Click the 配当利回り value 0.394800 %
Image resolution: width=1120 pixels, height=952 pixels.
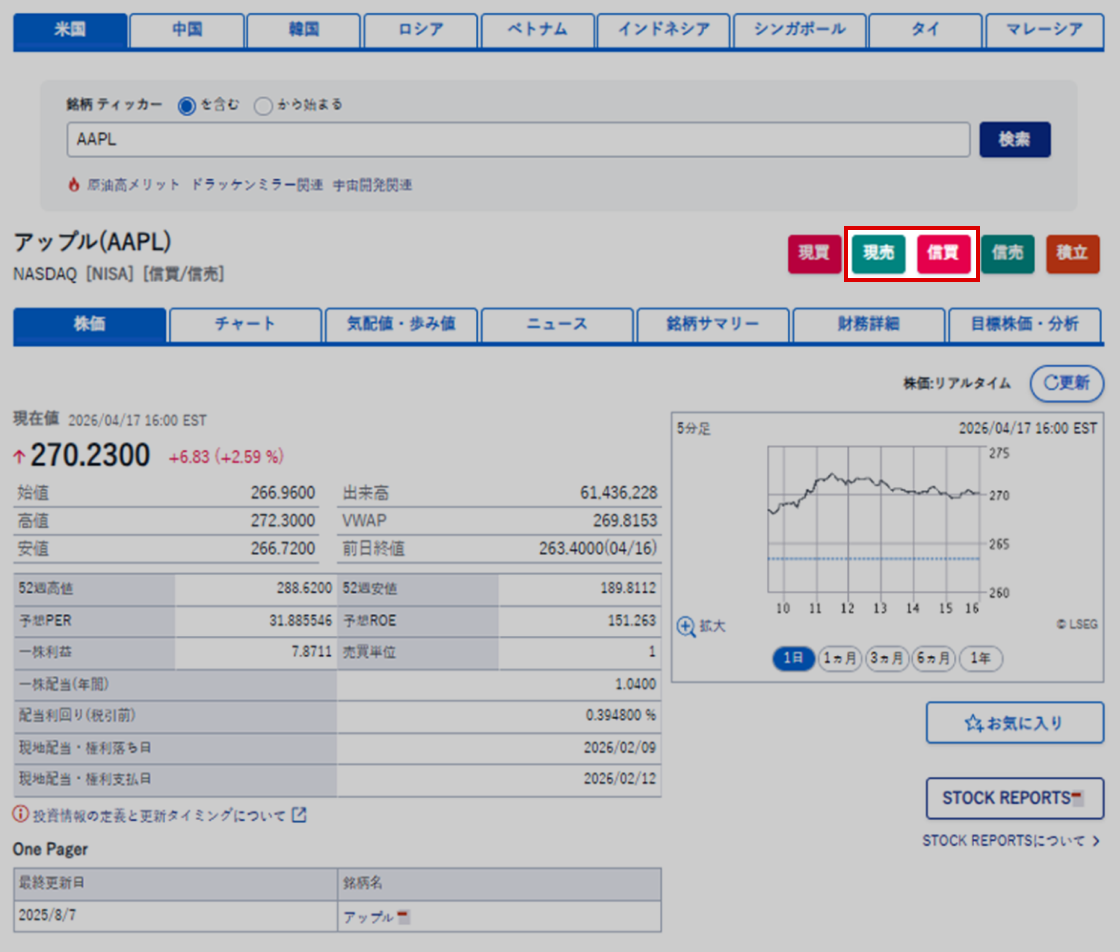click(621, 716)
